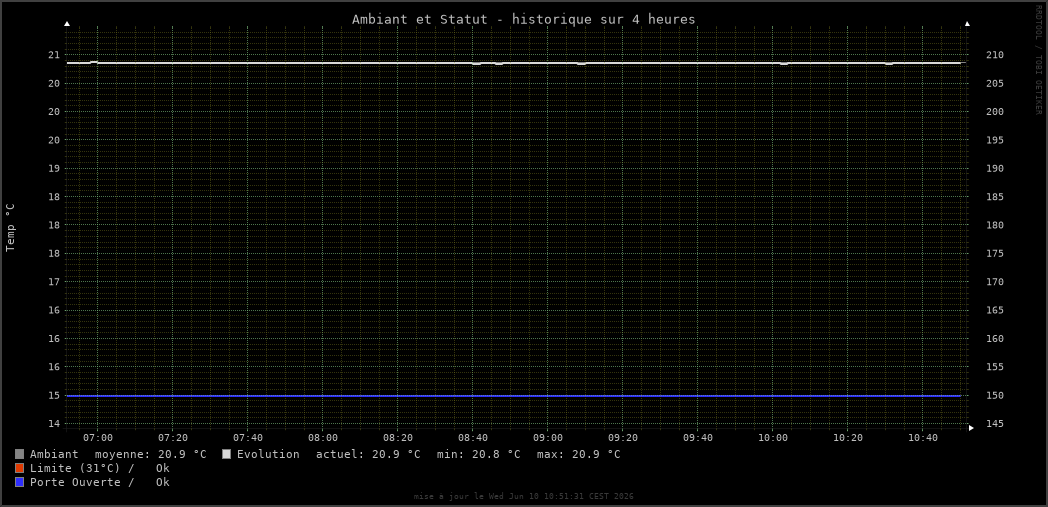The width and height of the screenshot is (1048, 507).
Task: Click the 15 label on the left axis
Action: (53, 395)
